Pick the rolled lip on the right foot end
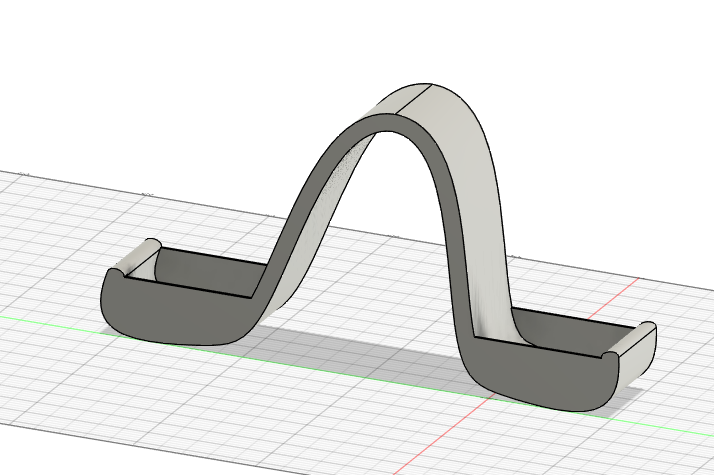The height and width of the screenshot is (475, 714). point(633,340)
